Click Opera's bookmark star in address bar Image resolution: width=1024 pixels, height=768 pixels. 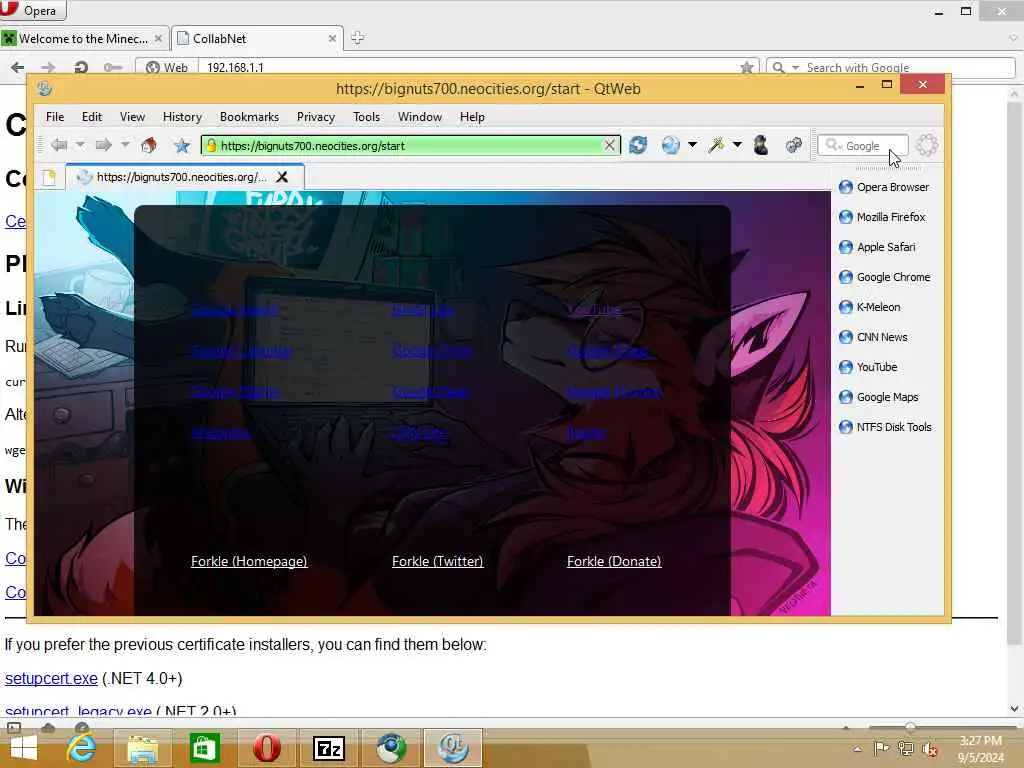(x=746, y=67)
